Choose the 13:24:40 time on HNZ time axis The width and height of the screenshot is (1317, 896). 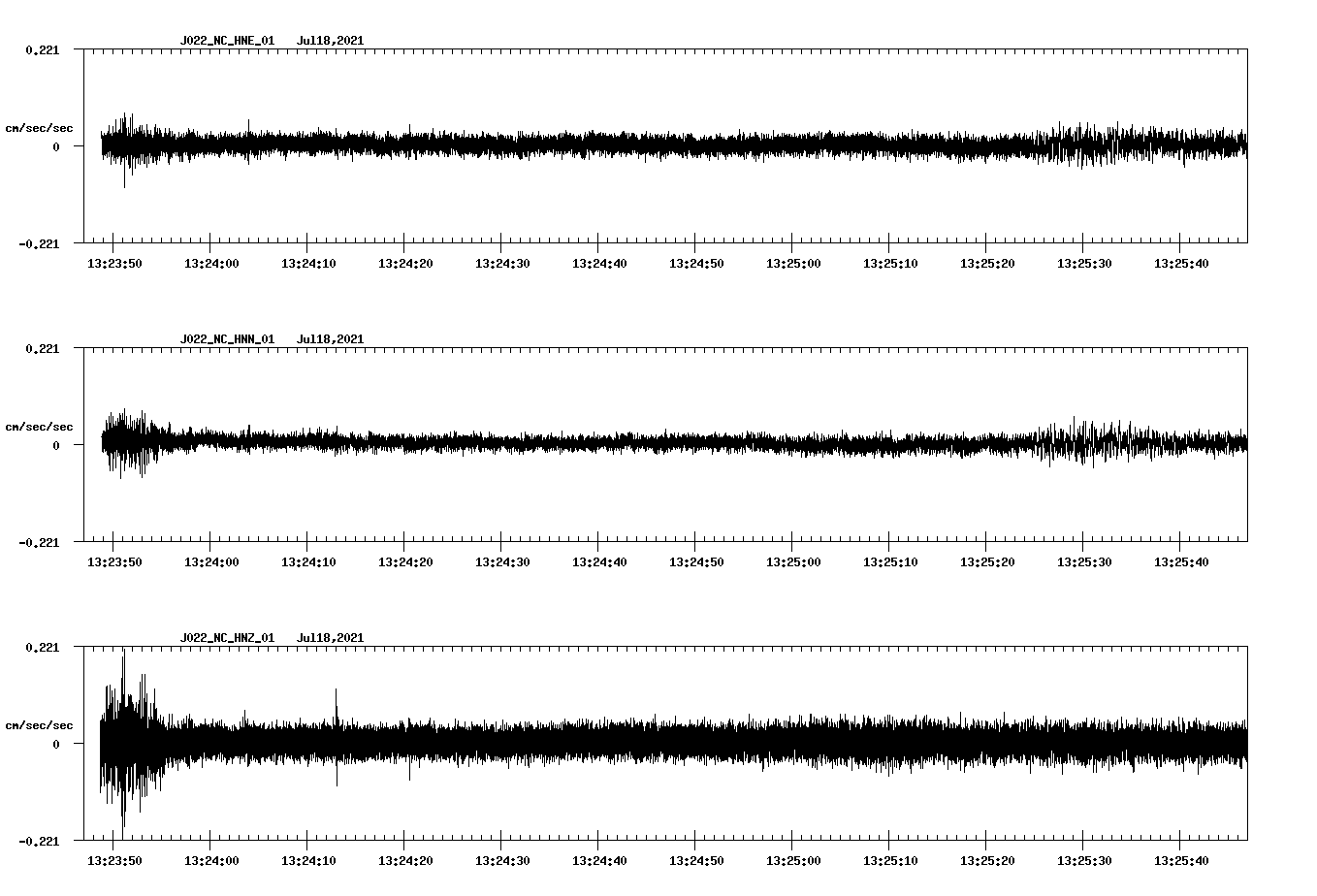coord(599,860)
